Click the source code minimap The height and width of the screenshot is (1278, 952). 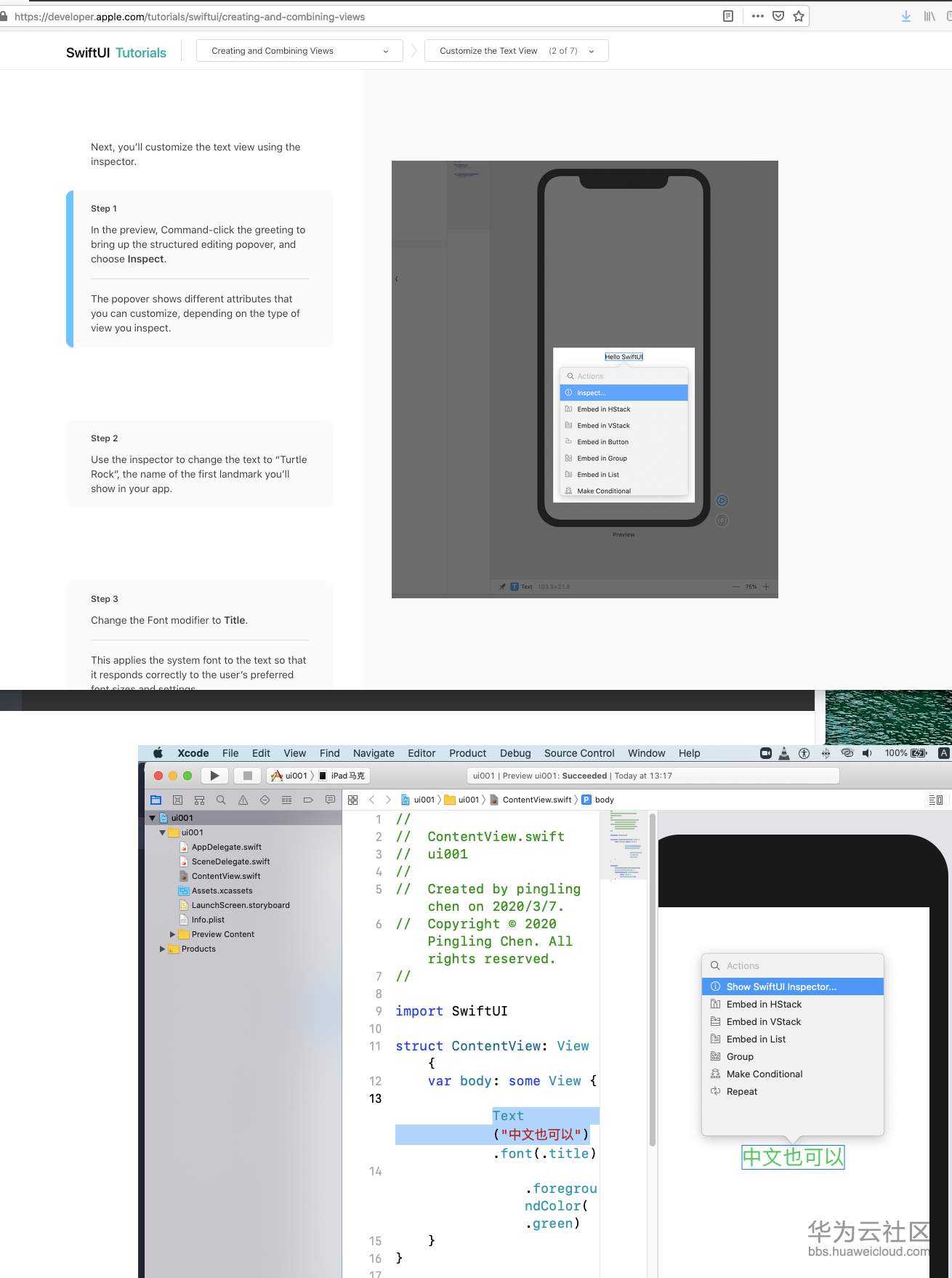[624, 845]
